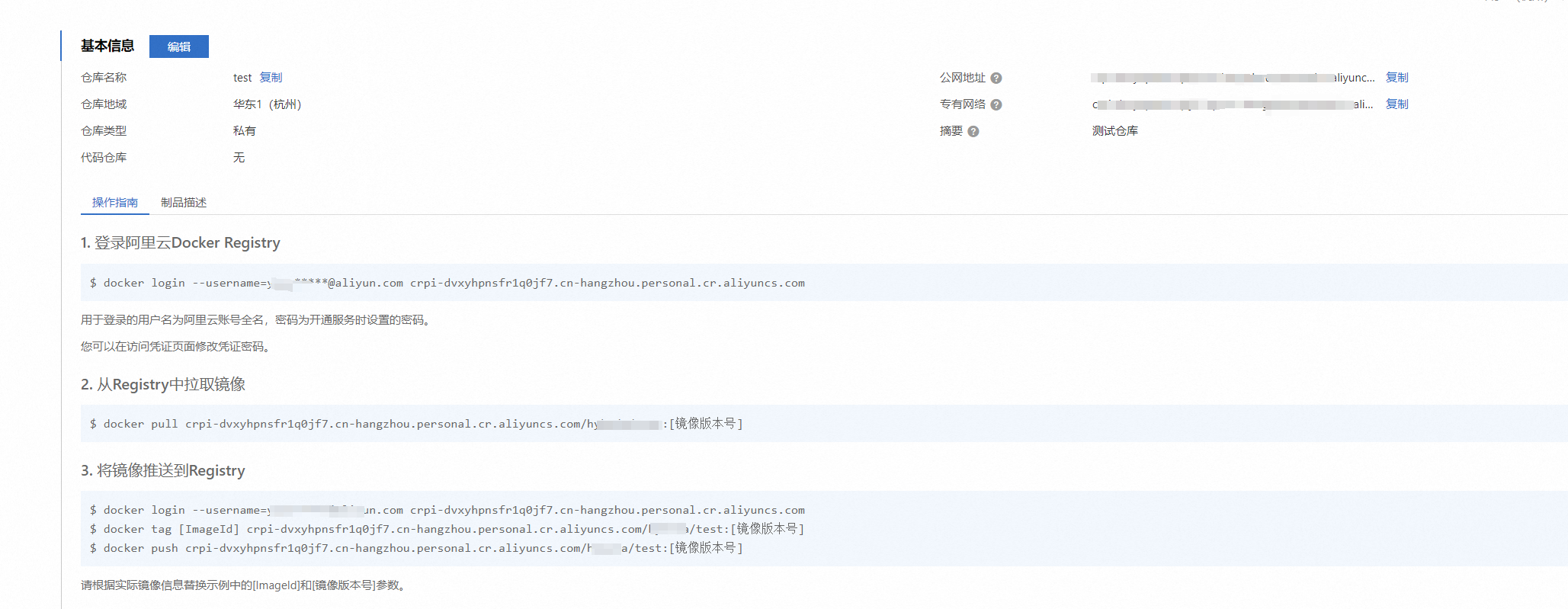Image resolution: width=1568 pixels, height=609 pixels.
Task: Open help icon next to 公网地址
Action: pyautogui.click(x=996, y=79)
